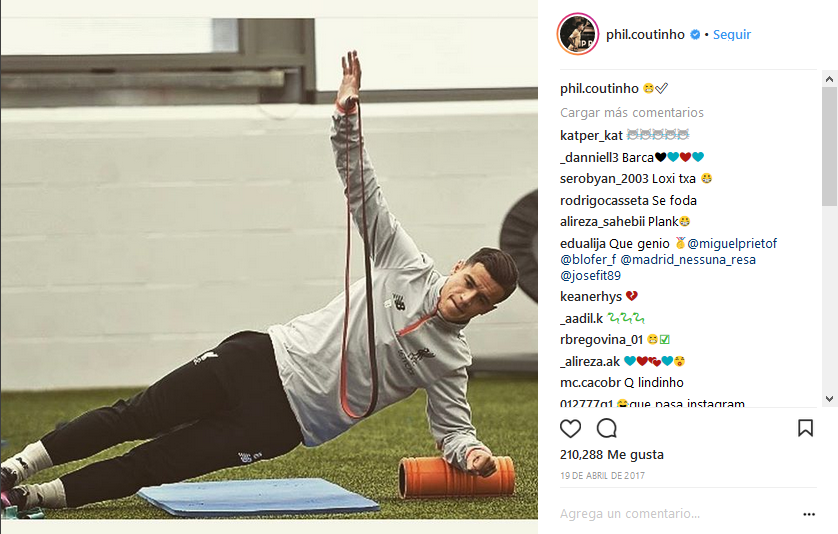Open the @josefit89 mention link
The width and height of the screenshot is (838, 534).
click(591, 276)
